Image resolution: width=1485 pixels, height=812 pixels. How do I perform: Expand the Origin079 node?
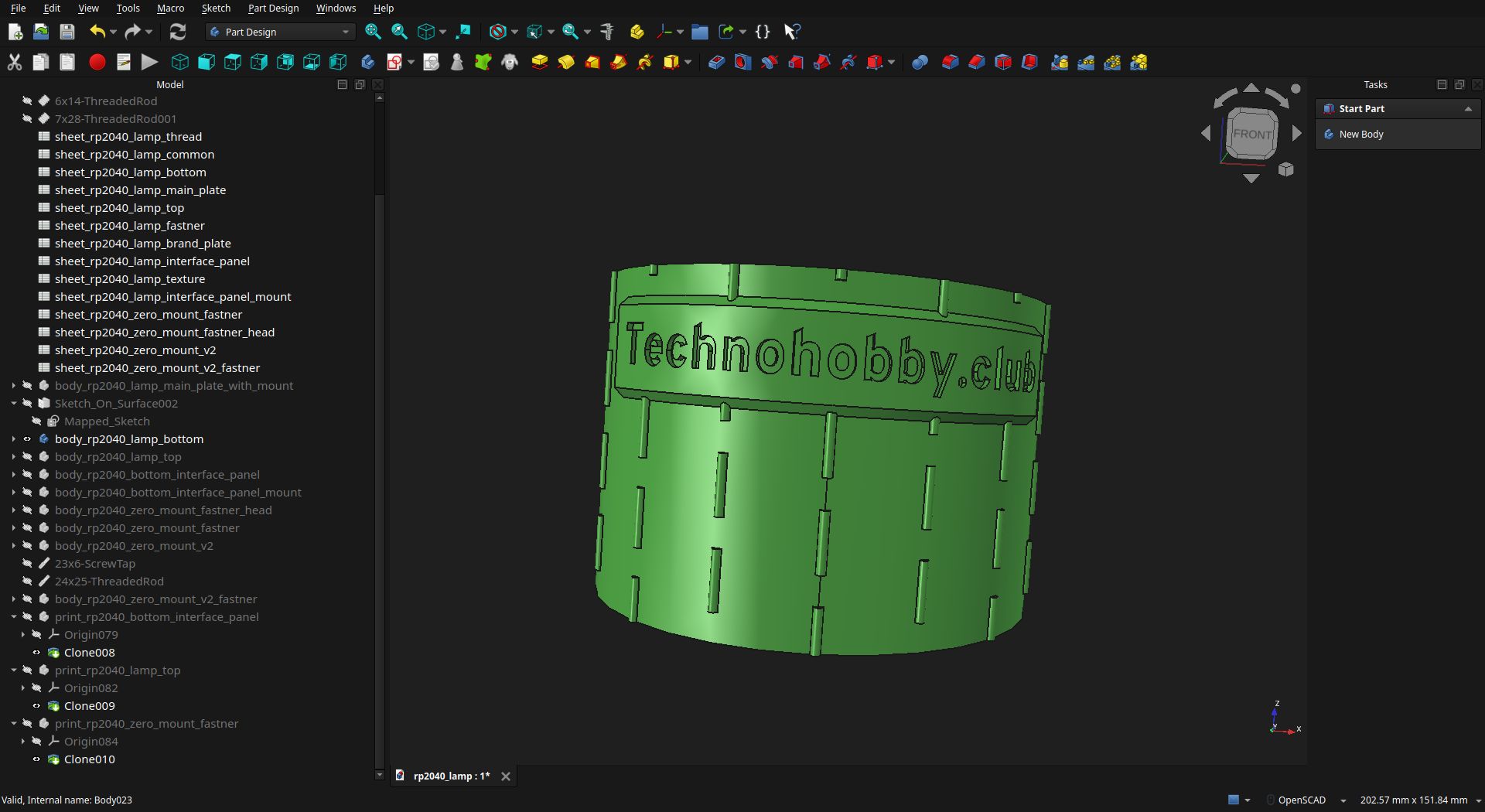[x=22, y=635]
